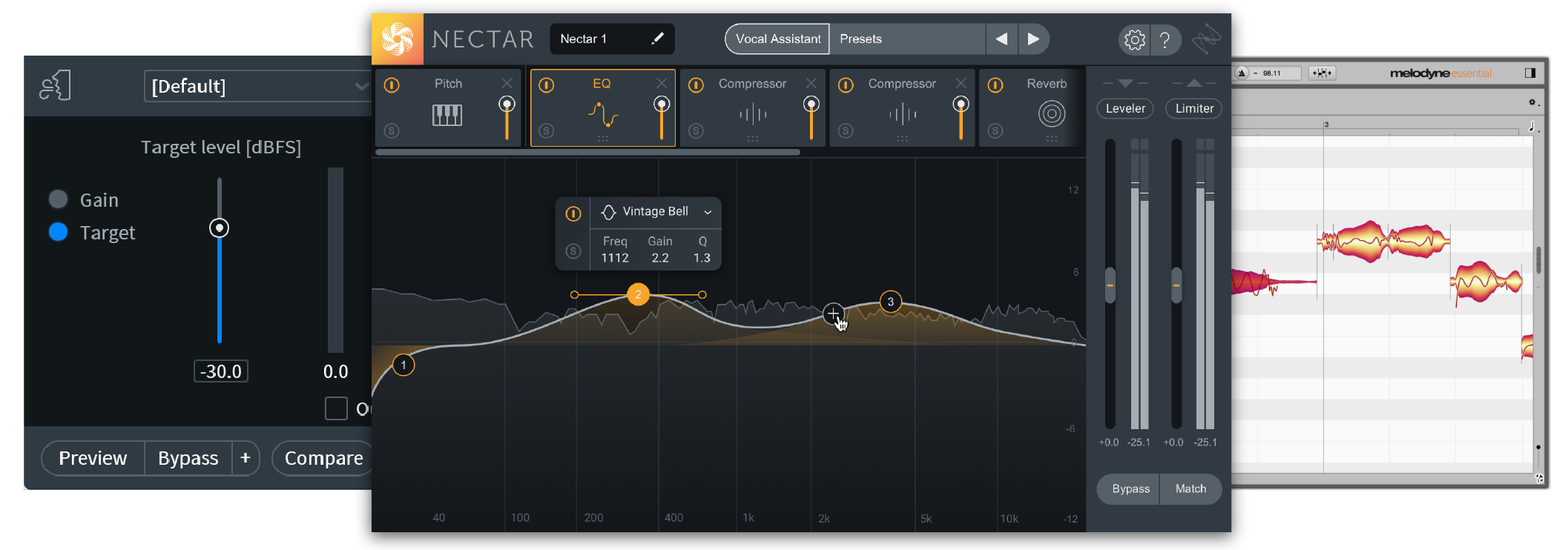Open Nectar settings with the gear icon
The height and width of the screenshot is (550, 1568).
[1134, 40]
